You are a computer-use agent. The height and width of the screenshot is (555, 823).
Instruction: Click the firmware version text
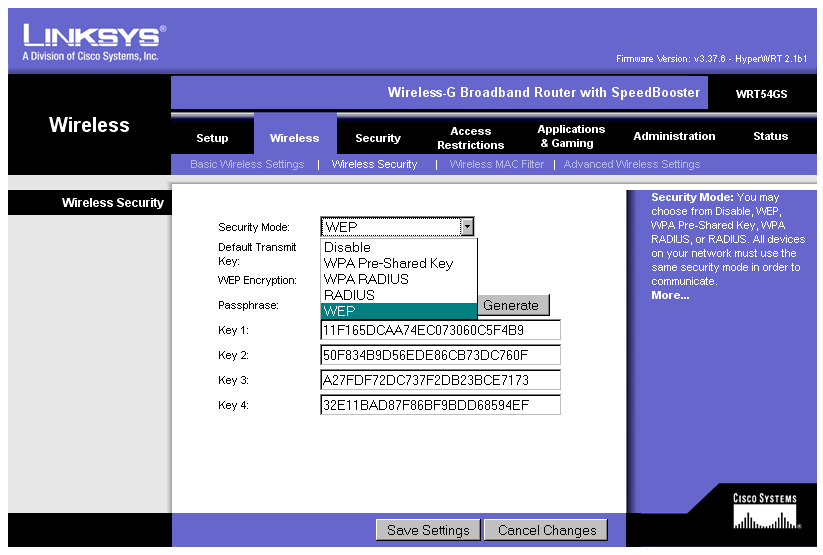click(x=711, y=59)
